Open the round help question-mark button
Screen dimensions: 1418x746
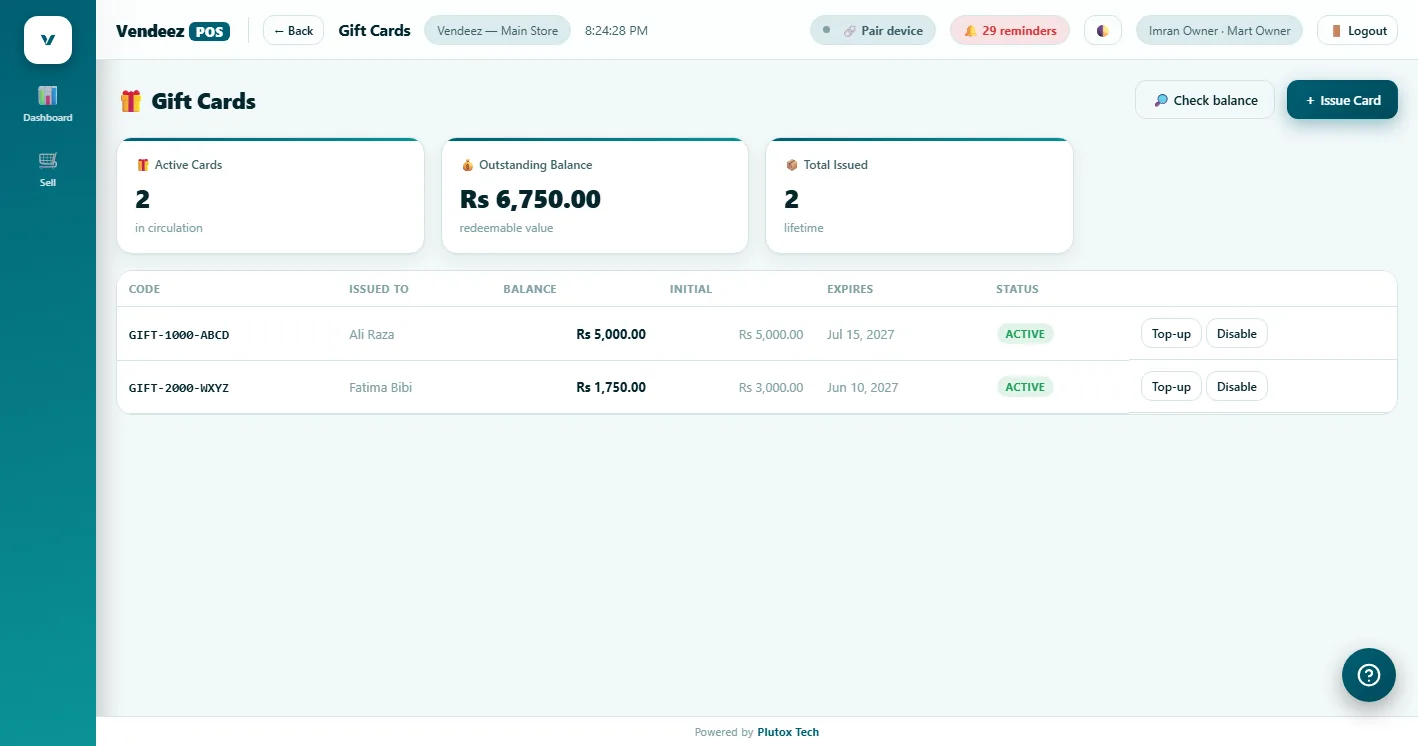click(x=1369, y=675)
